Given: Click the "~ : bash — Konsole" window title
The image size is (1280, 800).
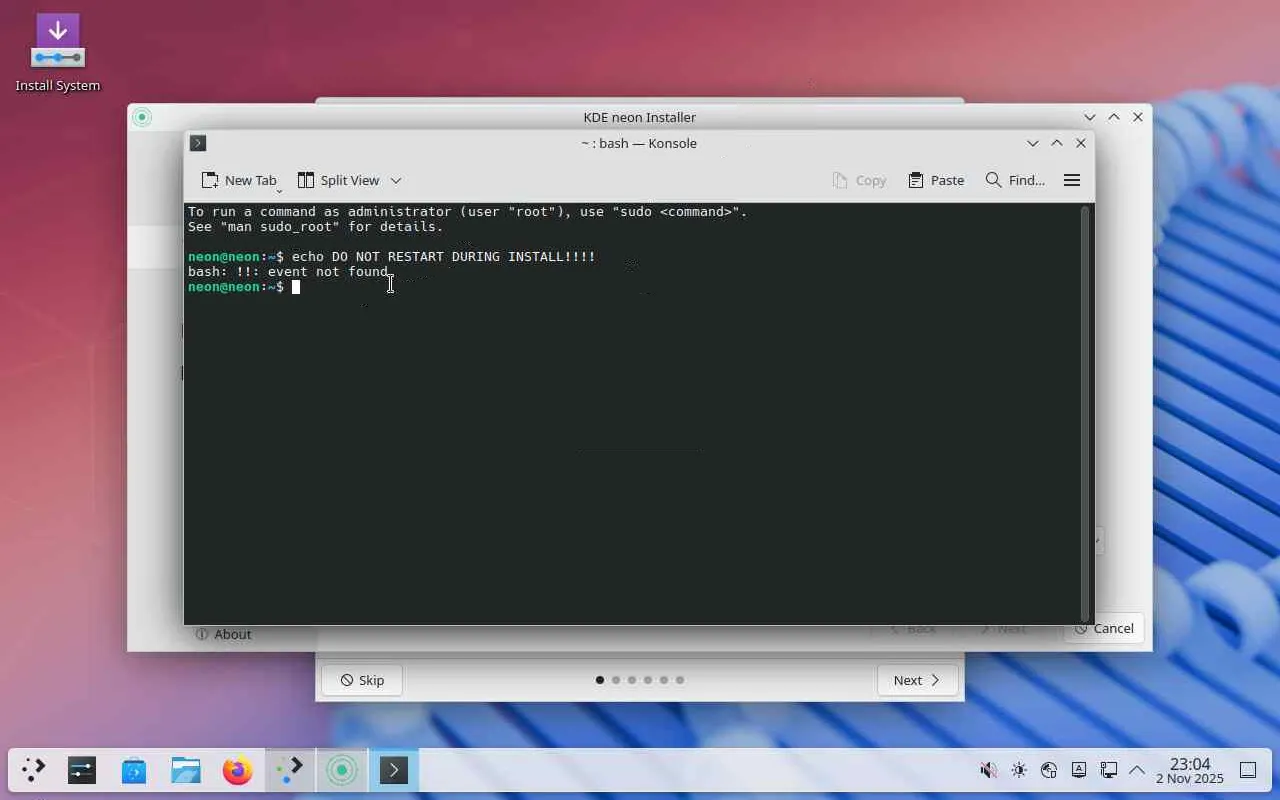Looking at the screenshot, I should click(639, 143).
